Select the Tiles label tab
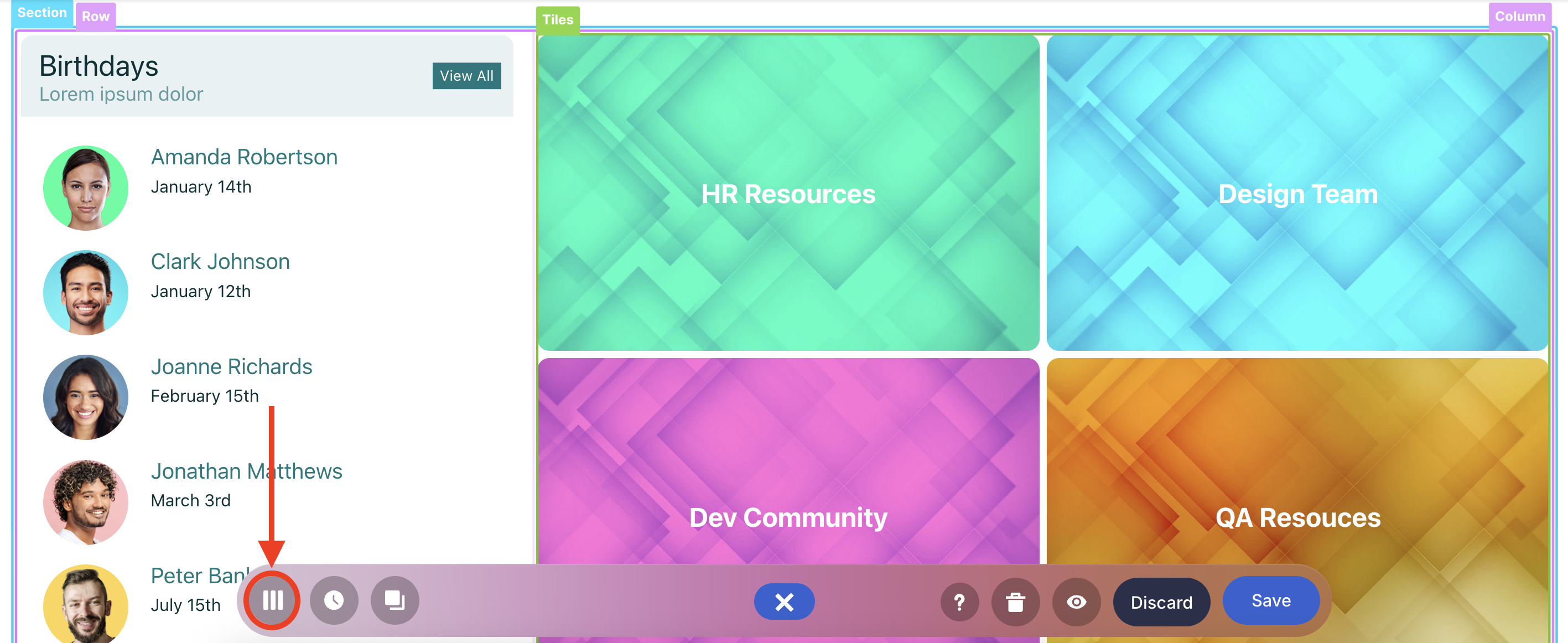The width and height of the screenshot is (1568, 643). click(557, 19)
